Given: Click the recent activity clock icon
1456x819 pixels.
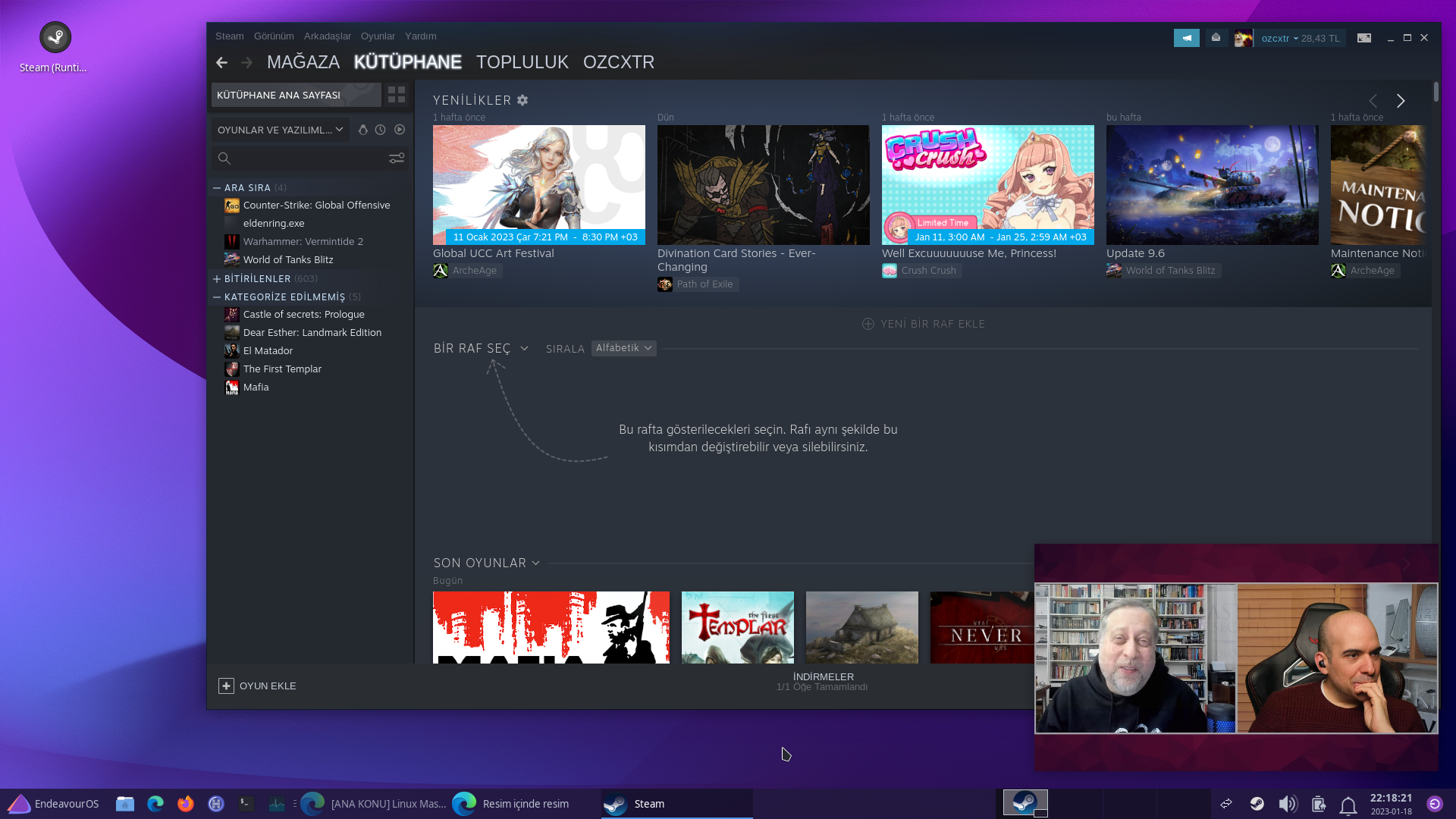Looking at the screenshot, I should 381,130.
